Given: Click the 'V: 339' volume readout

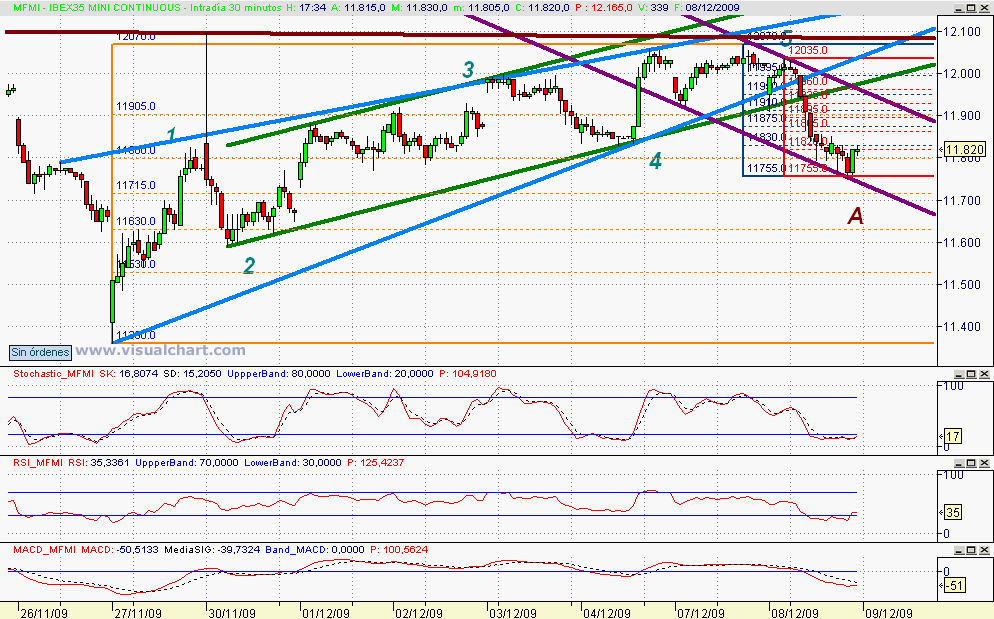Looking at the screenshot, I should pyautogui.click(x=654, y=8).
